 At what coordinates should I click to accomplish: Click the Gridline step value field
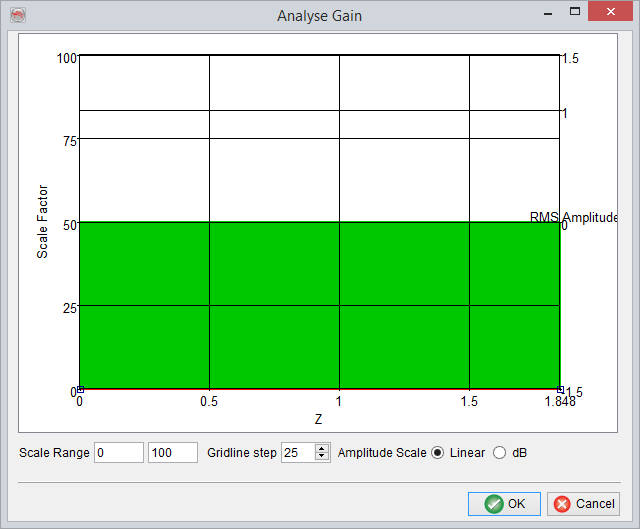(297, 453)
